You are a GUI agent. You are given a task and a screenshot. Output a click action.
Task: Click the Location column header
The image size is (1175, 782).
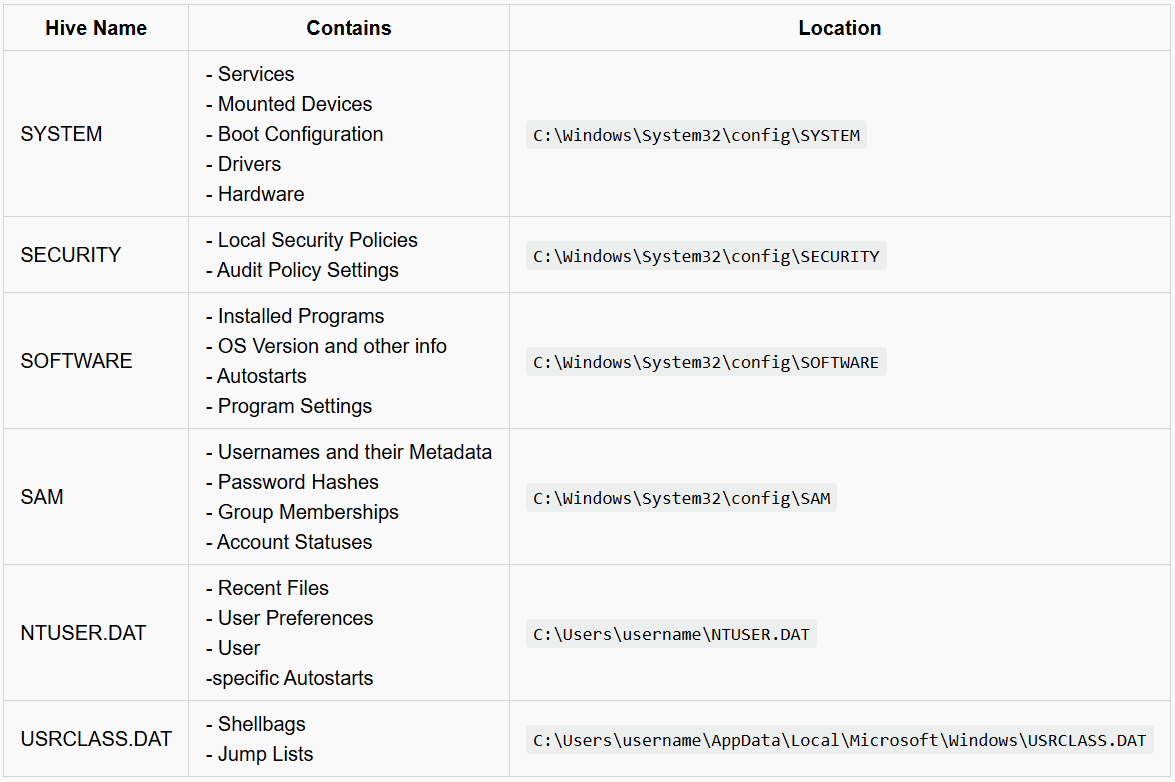point(839,28)
